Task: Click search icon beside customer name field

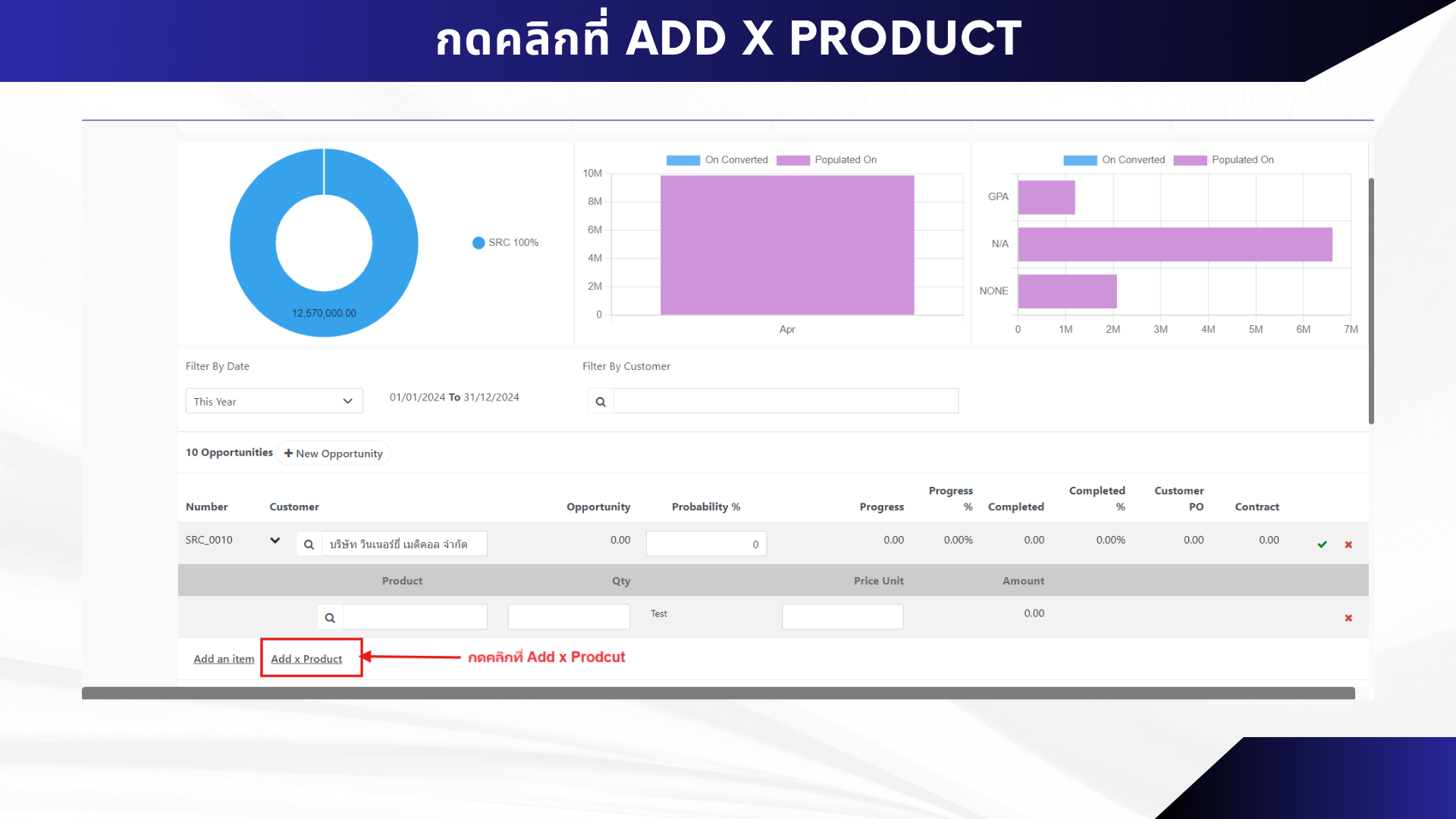Action: point(309,544)
